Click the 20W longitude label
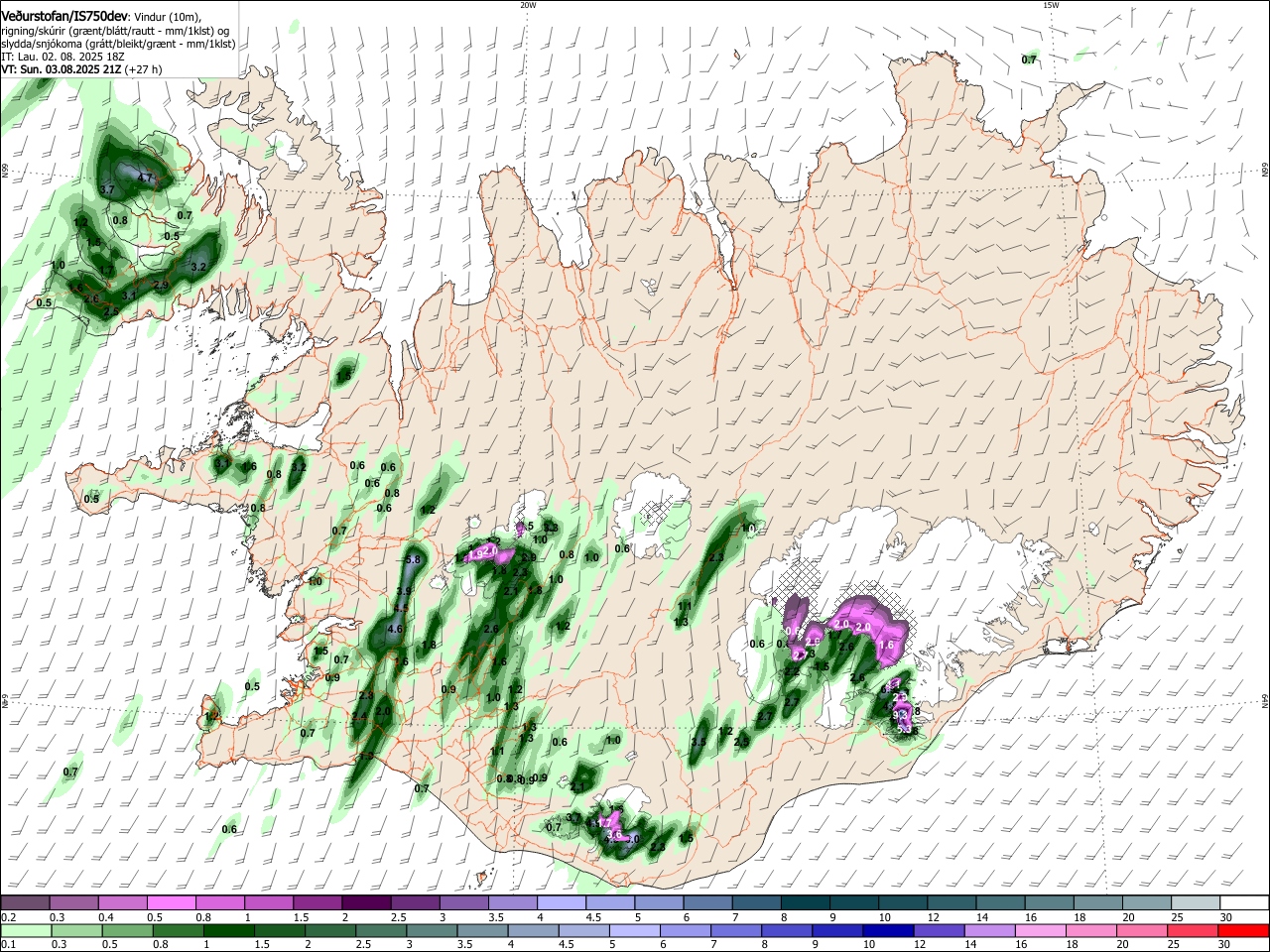This screenshot has height=952, width=1270. coord(528,5)
